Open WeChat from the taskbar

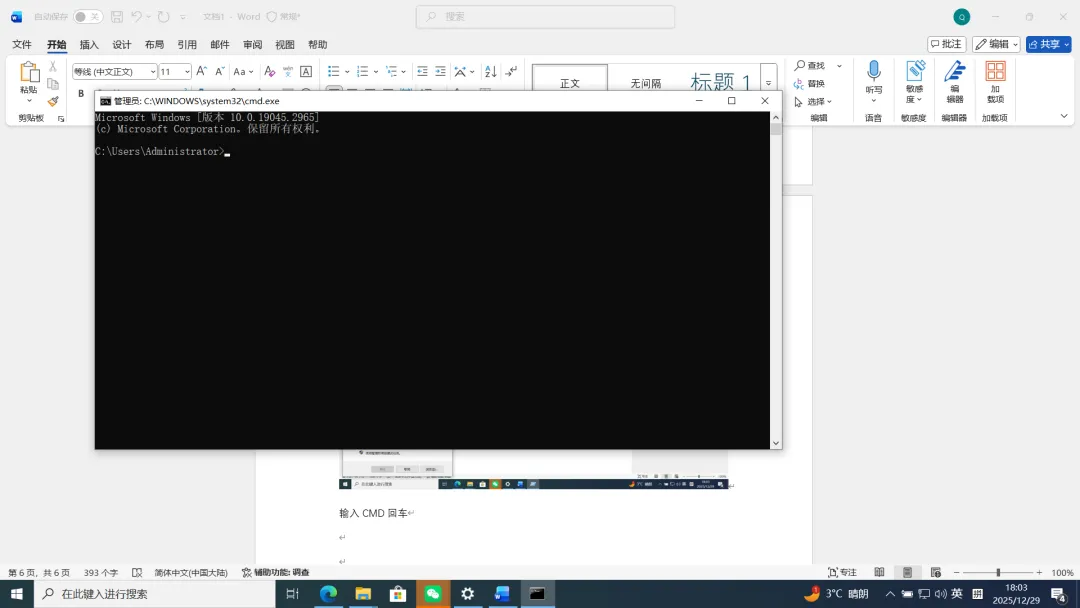(x=433, y=594)
